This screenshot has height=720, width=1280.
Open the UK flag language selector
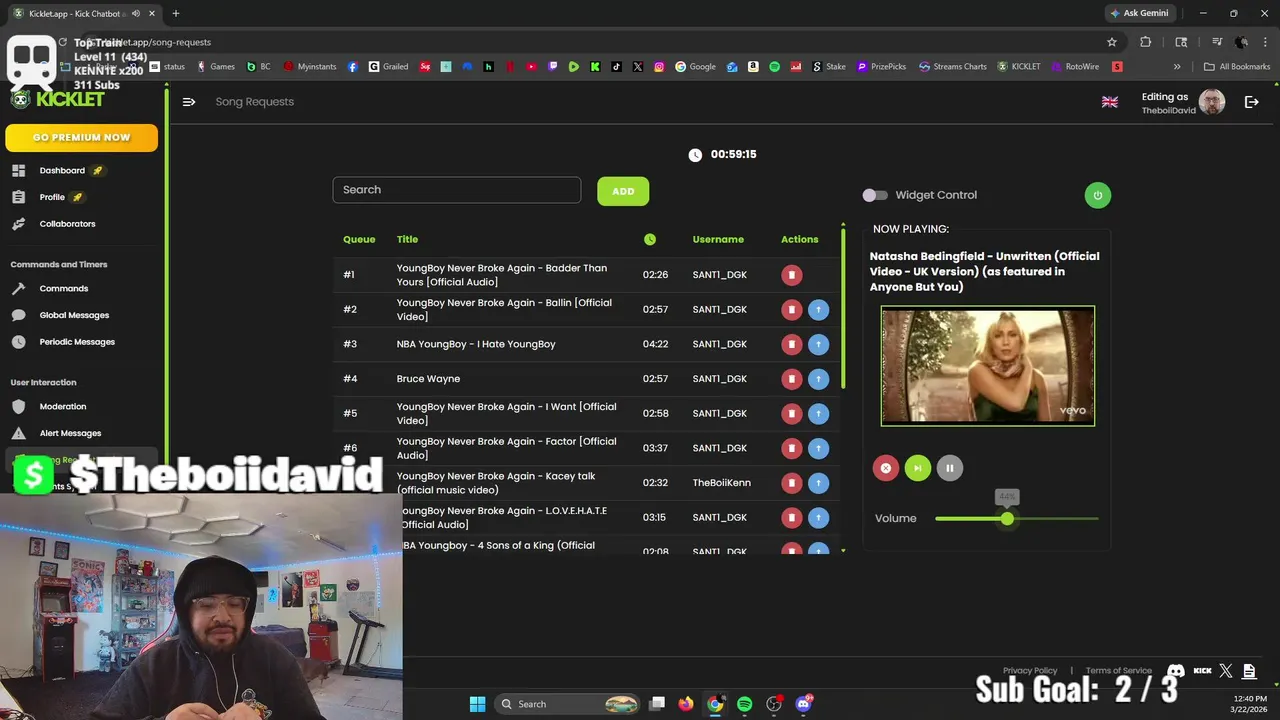[x=1109, y=102]
